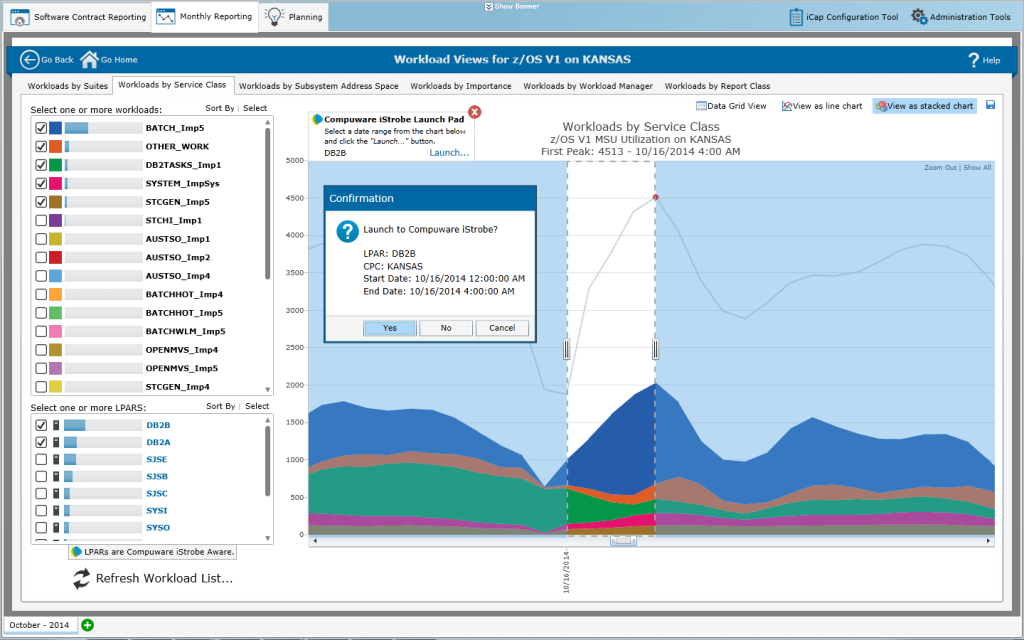Click the October - 2014 month tab

click(x=40, y=625)
